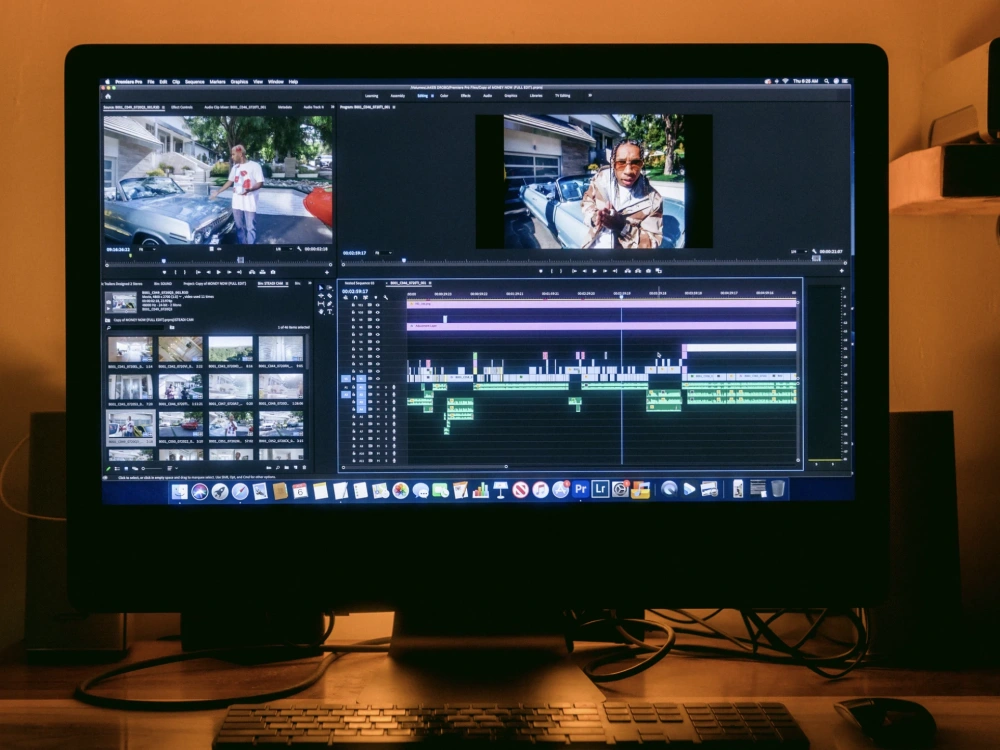Open the Markers menu
The image size is (1000, 750).
pos(217,82)
